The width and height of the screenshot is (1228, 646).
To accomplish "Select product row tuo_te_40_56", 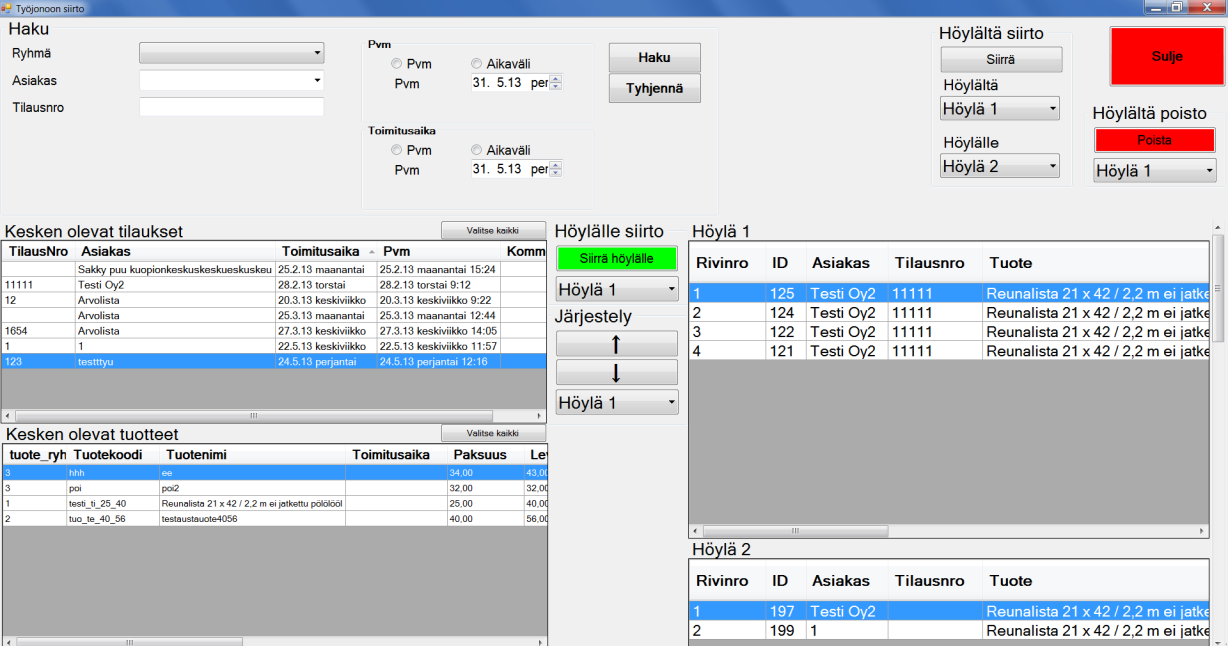I will coord(275,519).
